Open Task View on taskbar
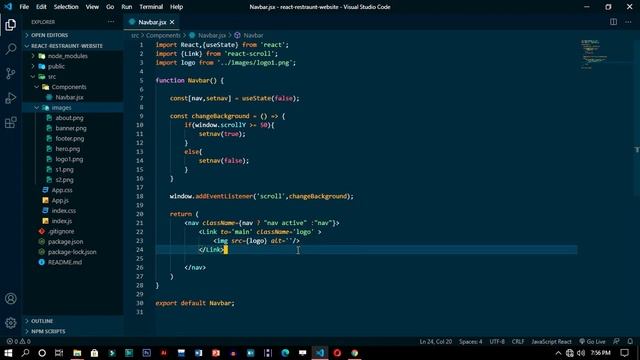640x360 pixels. 59,353
